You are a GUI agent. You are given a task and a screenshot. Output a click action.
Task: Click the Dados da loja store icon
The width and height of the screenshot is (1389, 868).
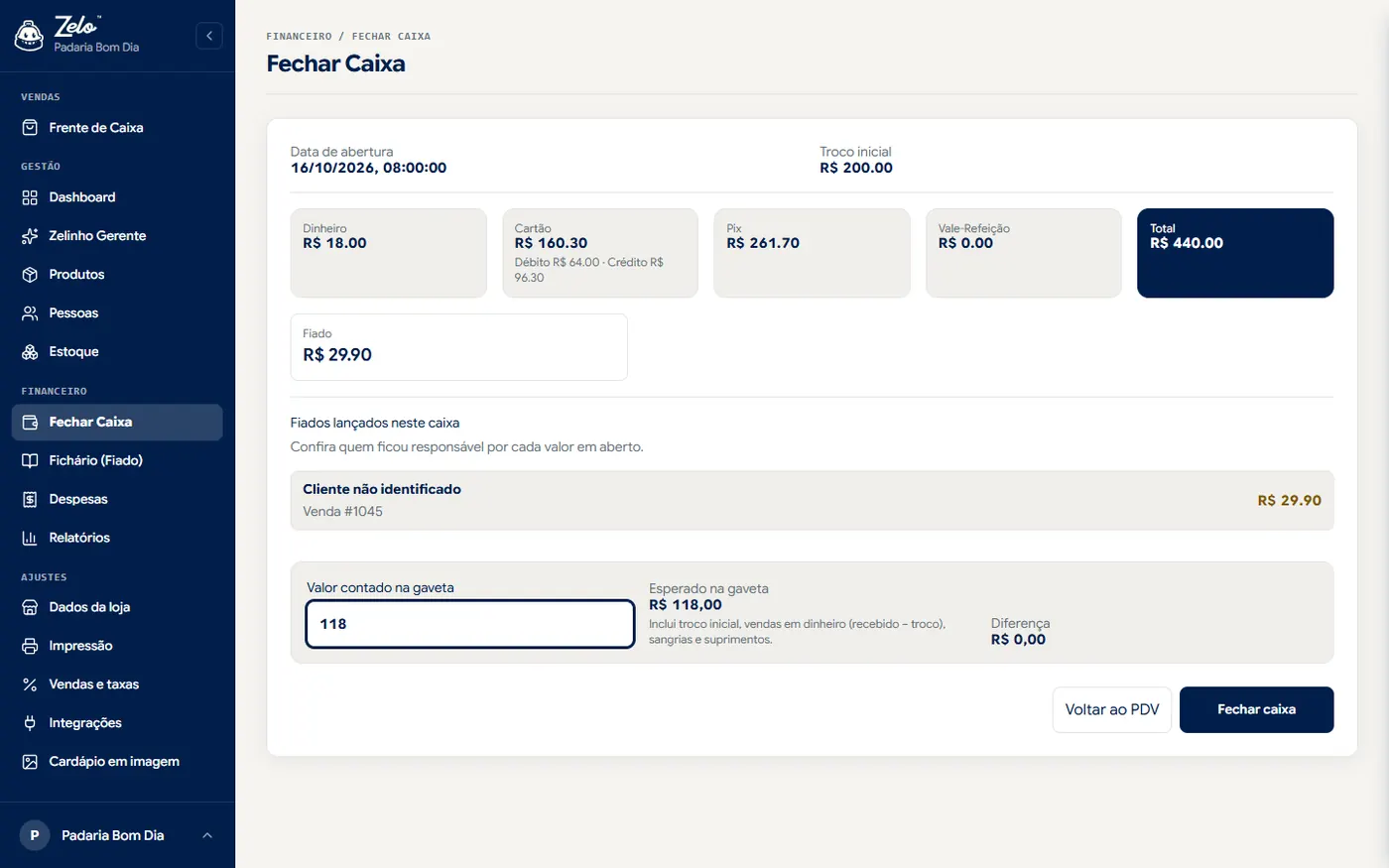(30, 608)
